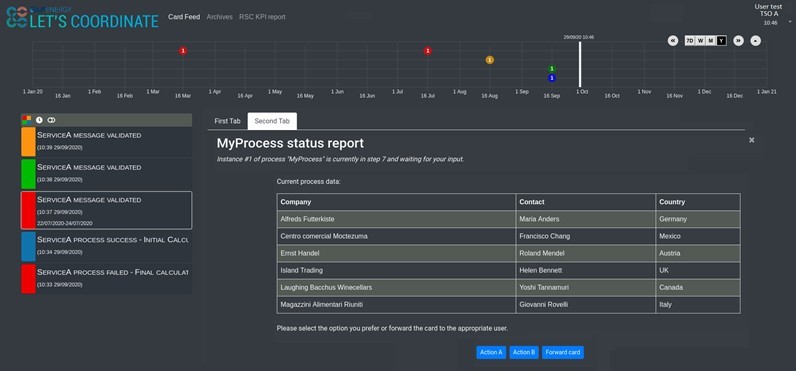Image resolution: width=796 pixels, height=371 pixels.
Task: Choose the Y year timeline view
Action: click(721, 41)
